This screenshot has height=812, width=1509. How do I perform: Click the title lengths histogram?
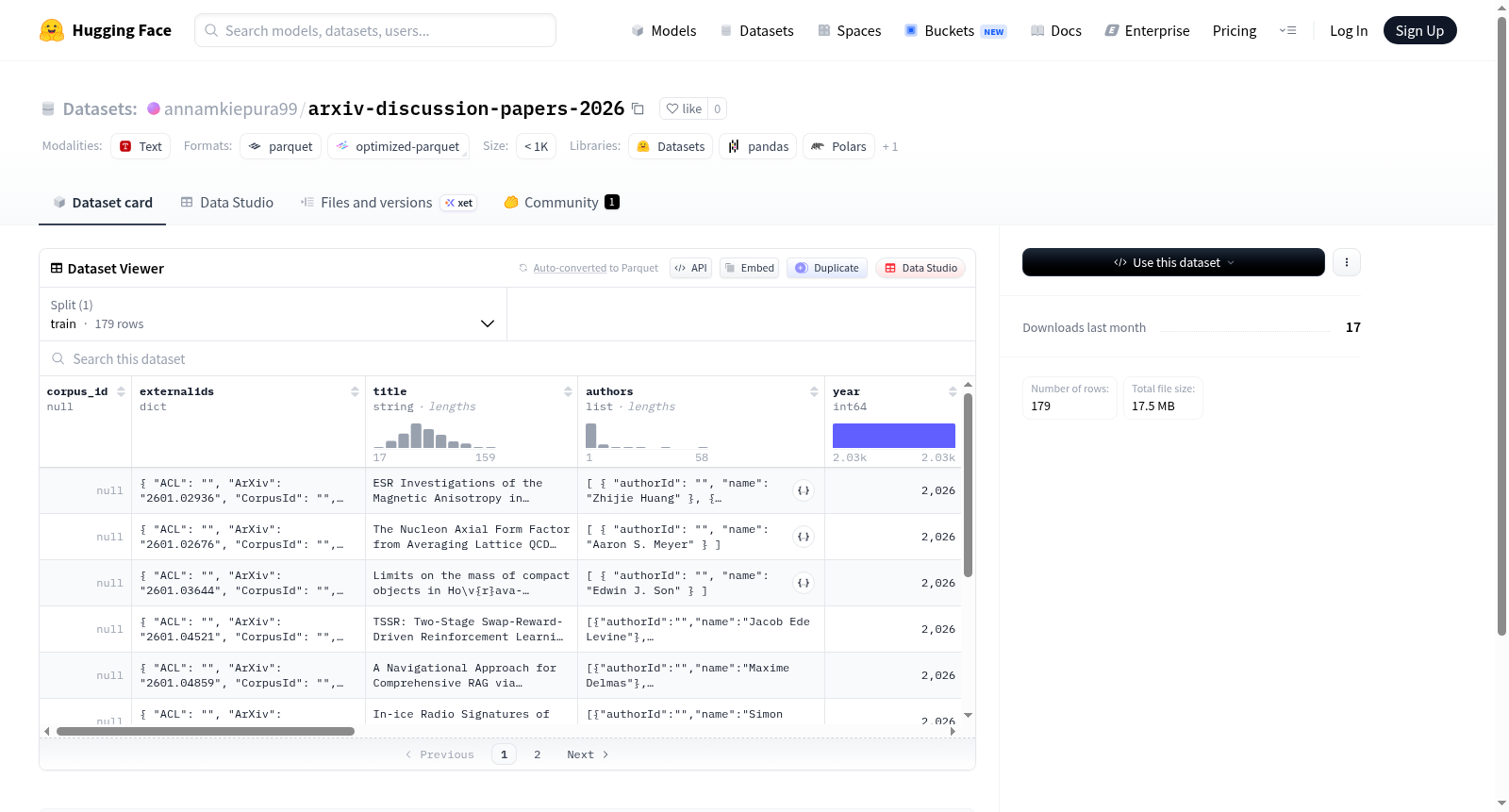point(434,436)
